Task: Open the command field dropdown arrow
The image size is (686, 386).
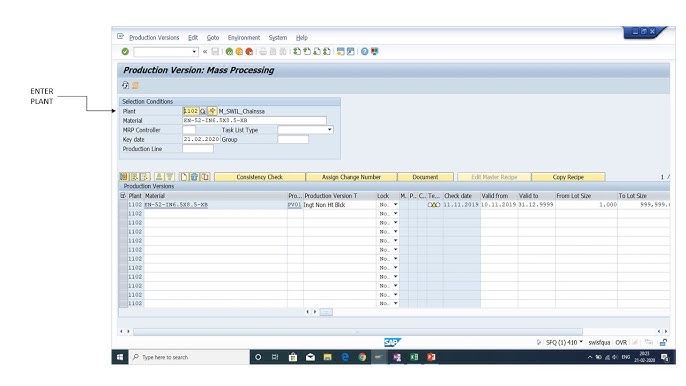Action: point(194,52)
